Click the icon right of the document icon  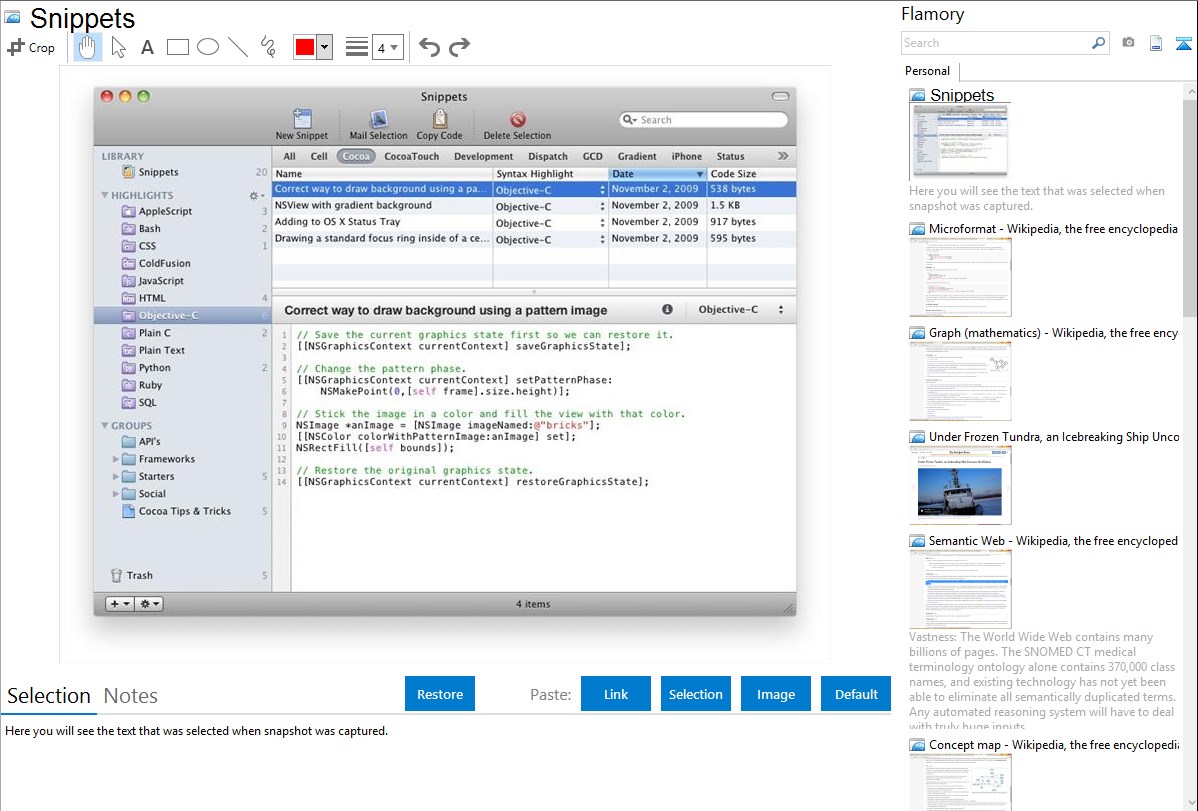pyautogui.click(x=1183, y=43)
